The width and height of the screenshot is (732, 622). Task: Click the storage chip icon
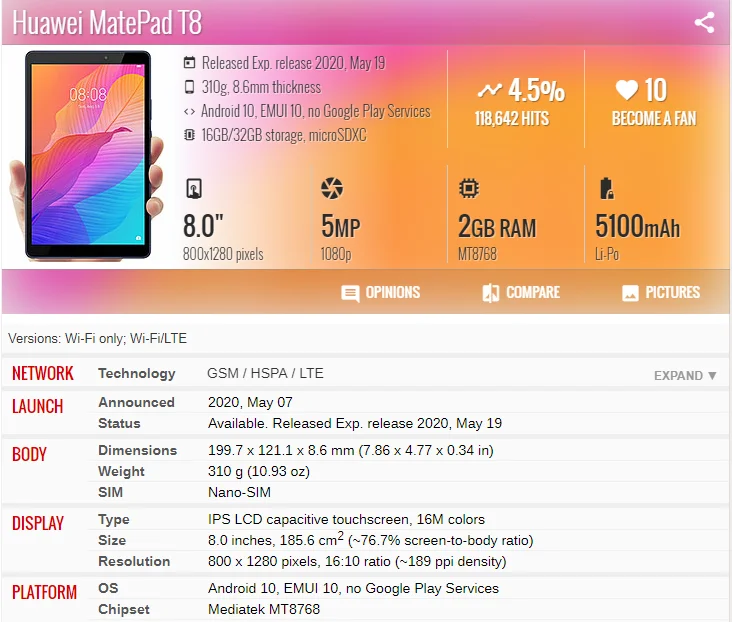tap(189, 135)
